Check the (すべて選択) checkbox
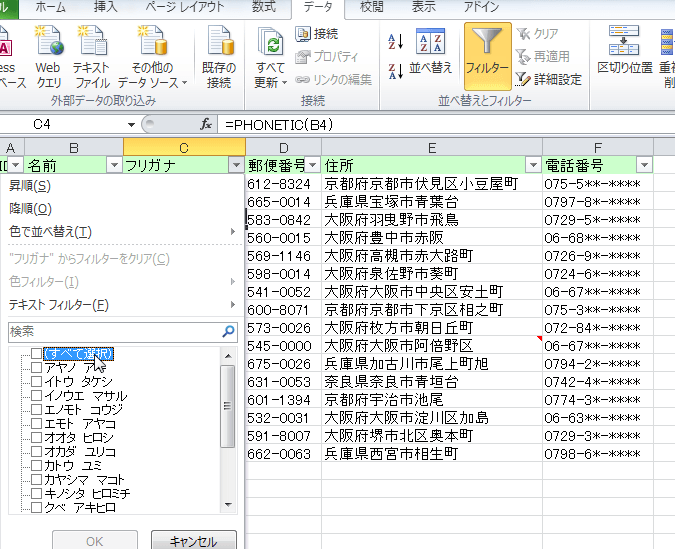 click(36, 354)
